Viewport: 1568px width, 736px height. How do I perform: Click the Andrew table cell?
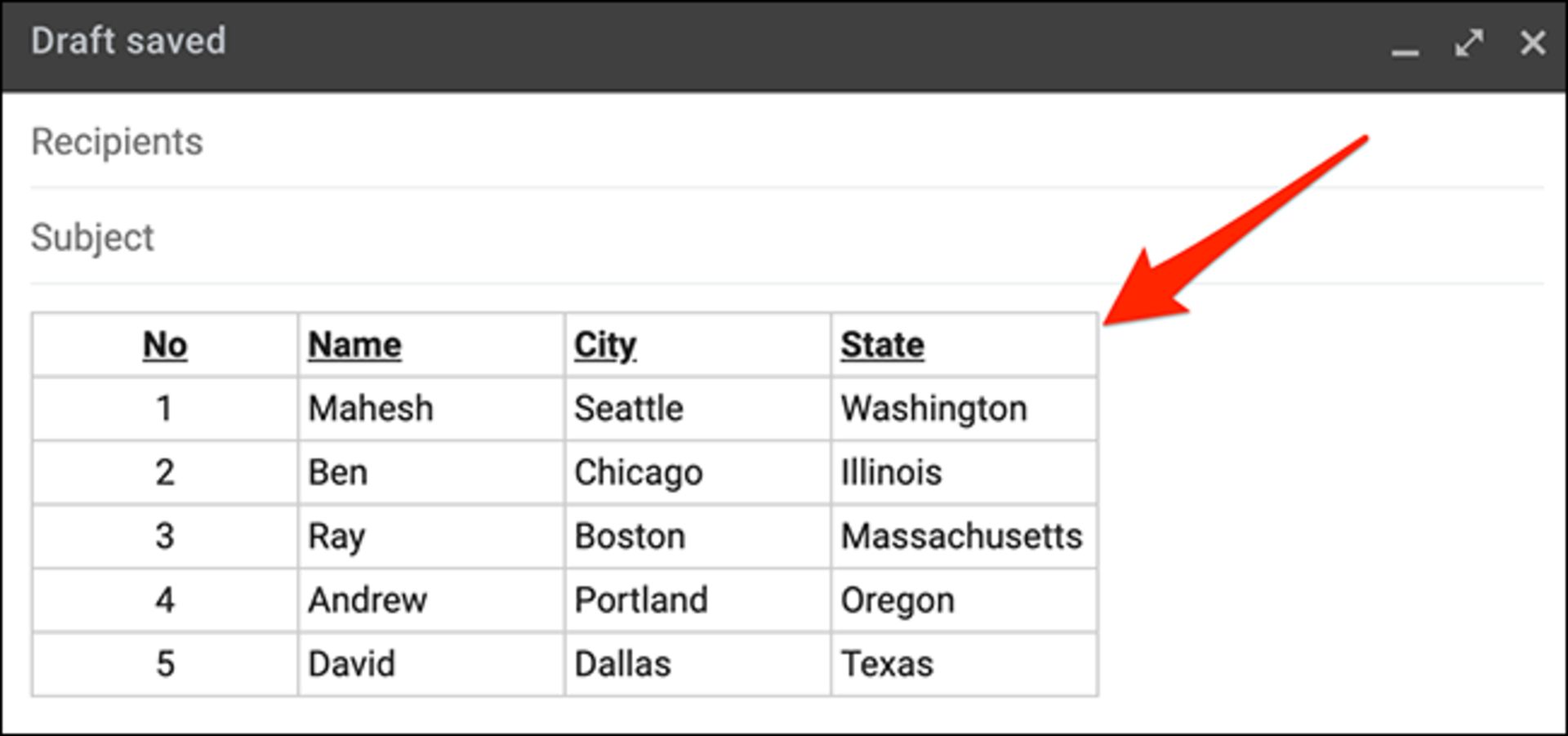(431, 600)
